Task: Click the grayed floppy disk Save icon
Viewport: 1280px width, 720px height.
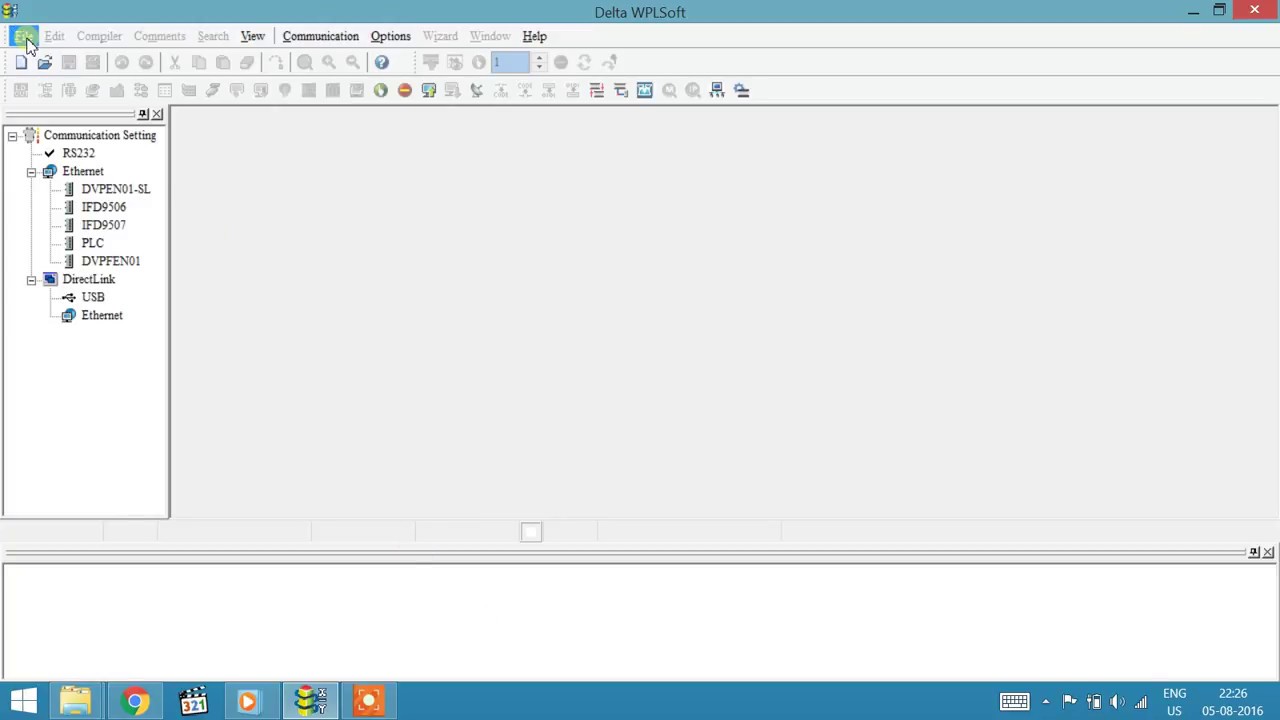Action: click(x=69, y=62)
